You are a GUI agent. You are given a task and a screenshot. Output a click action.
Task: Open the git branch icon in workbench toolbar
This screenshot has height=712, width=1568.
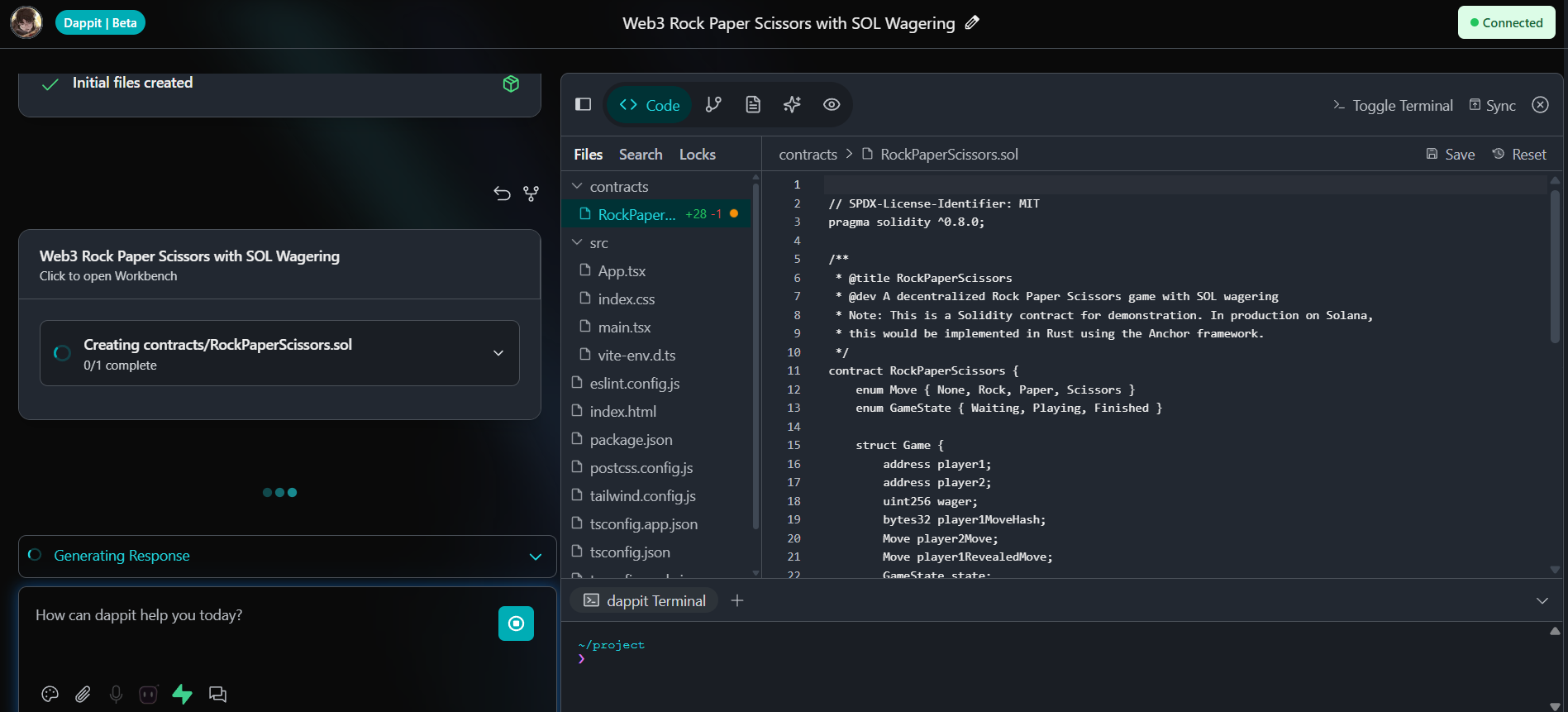(x=713, y=104)
